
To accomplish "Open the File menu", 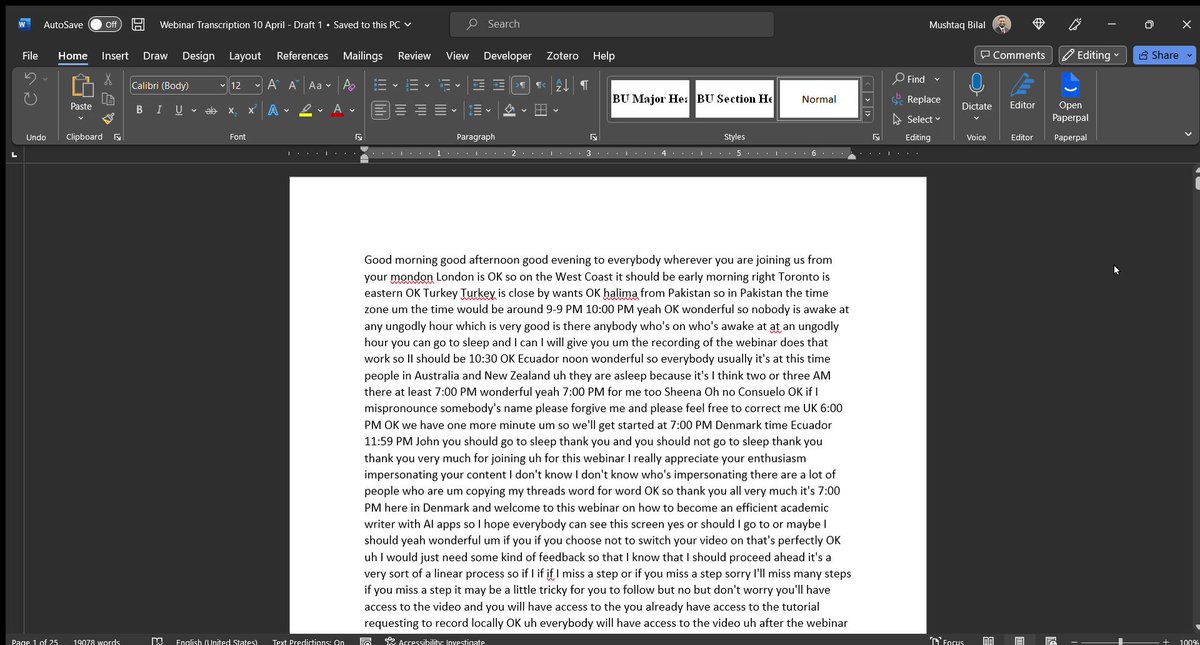I will [x=30, y=56].
